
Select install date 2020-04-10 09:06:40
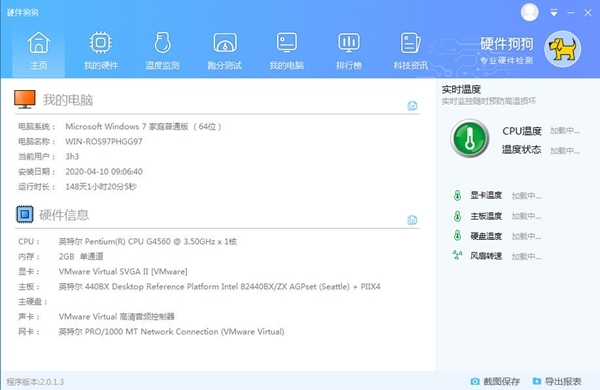point(104,171)
